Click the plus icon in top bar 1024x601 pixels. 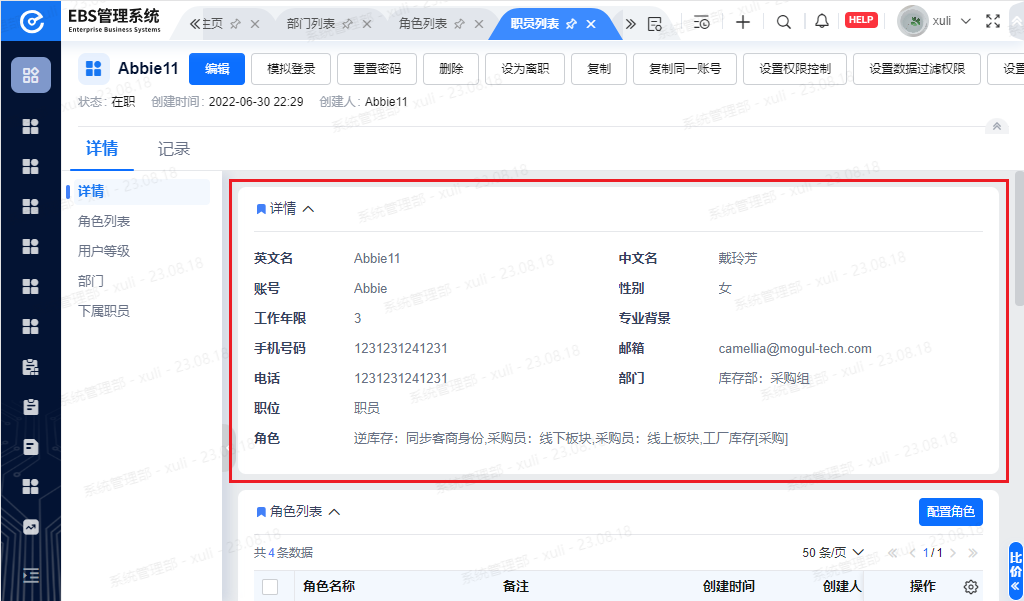pyautogui.click(x=743, y=22)
